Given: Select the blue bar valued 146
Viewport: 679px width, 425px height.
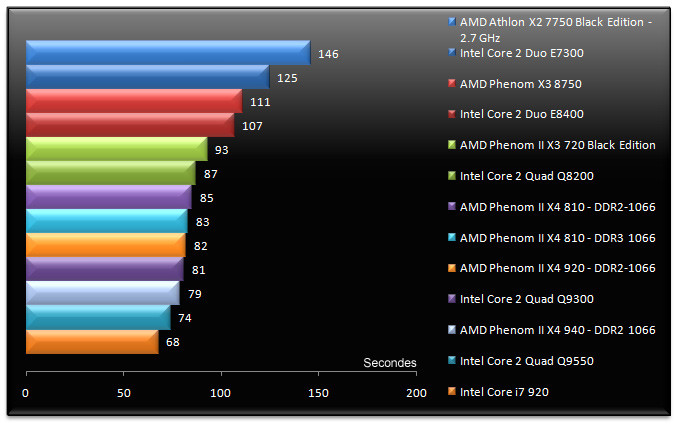Looking at the screenshot, I should coord(168,52).
